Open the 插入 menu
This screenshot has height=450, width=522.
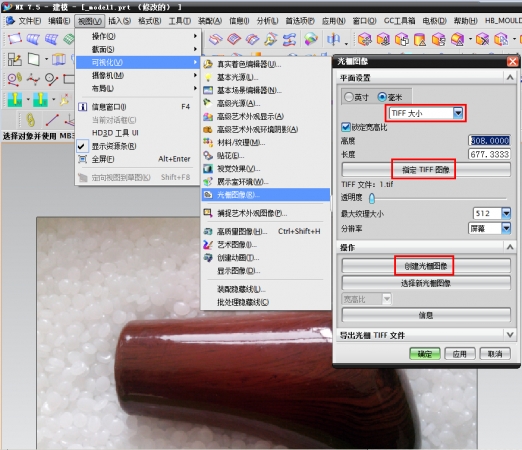(x=119, y=21)
